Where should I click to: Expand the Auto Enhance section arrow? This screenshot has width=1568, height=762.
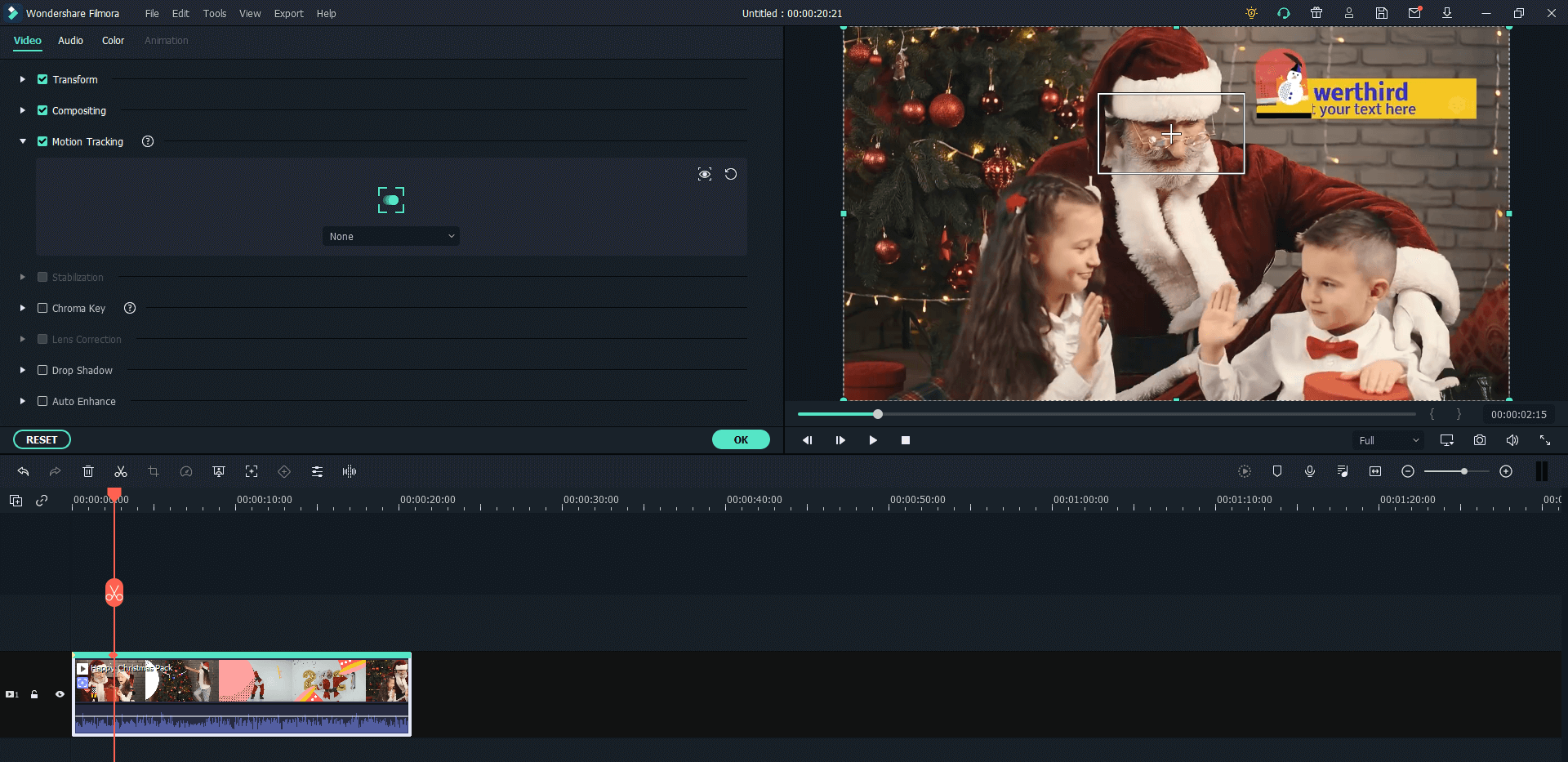coord(23,401)
